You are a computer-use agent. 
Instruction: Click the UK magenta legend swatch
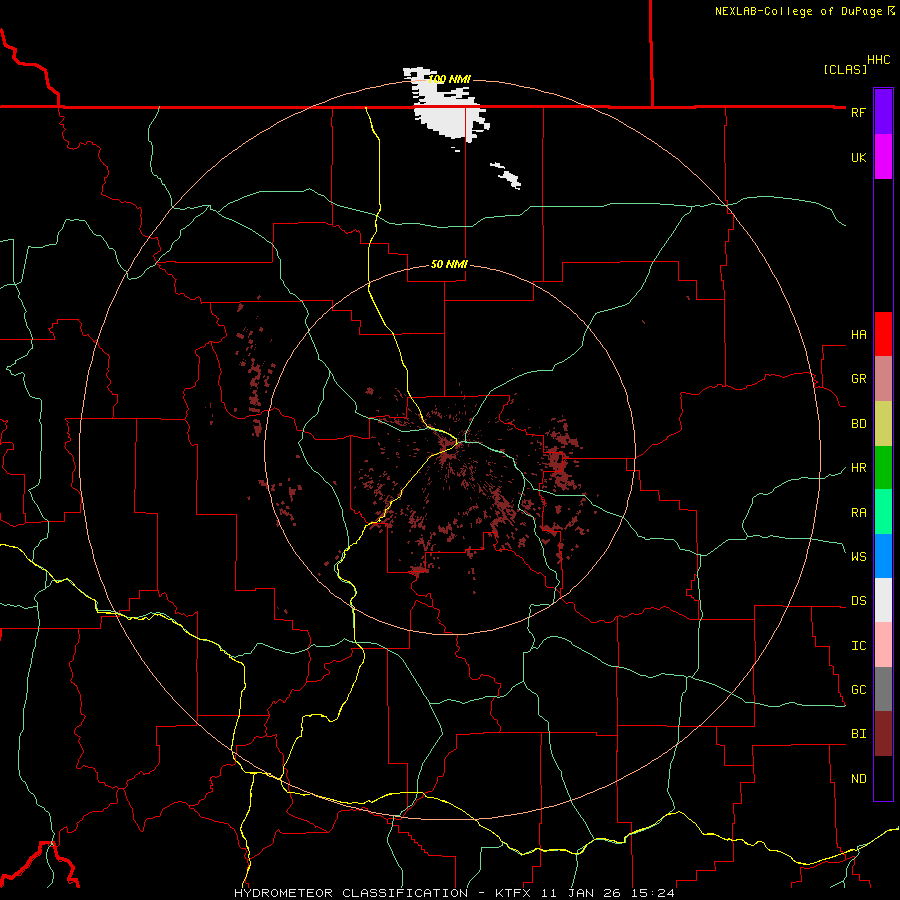(883, 157)
